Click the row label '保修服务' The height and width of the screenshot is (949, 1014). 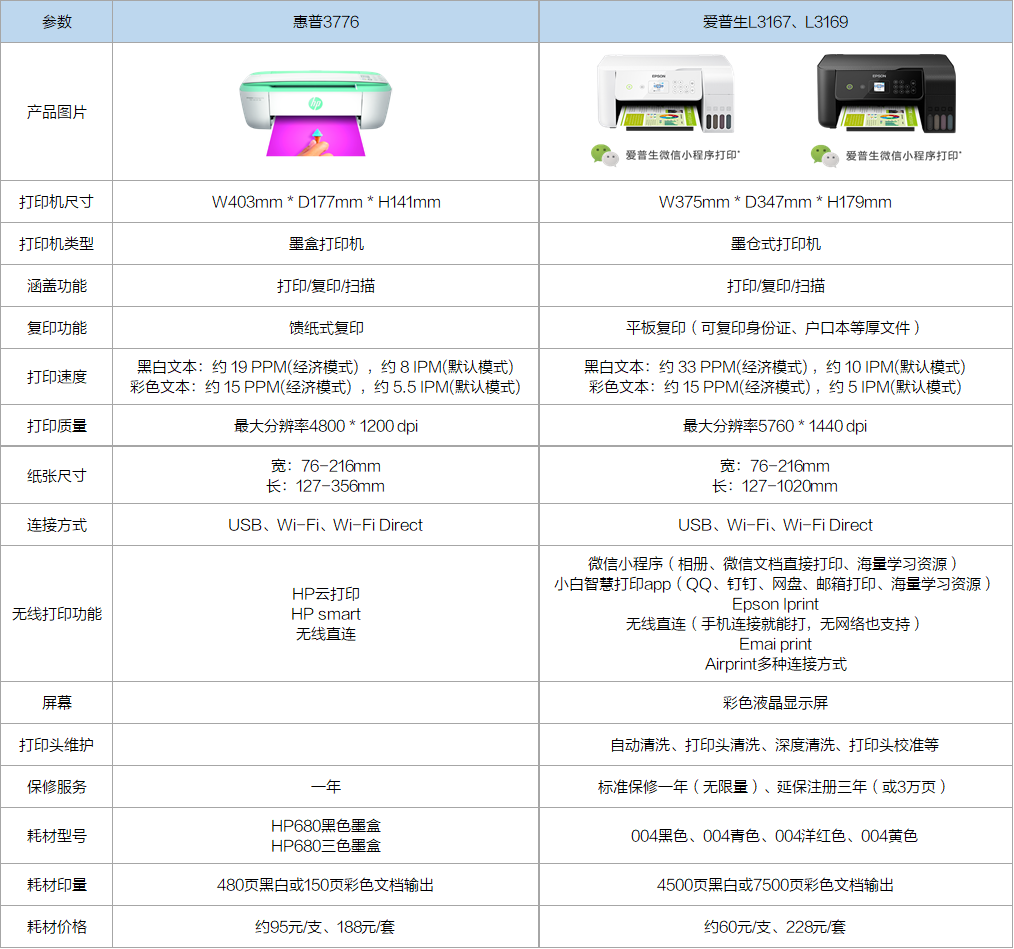click(x=56, y=787)
